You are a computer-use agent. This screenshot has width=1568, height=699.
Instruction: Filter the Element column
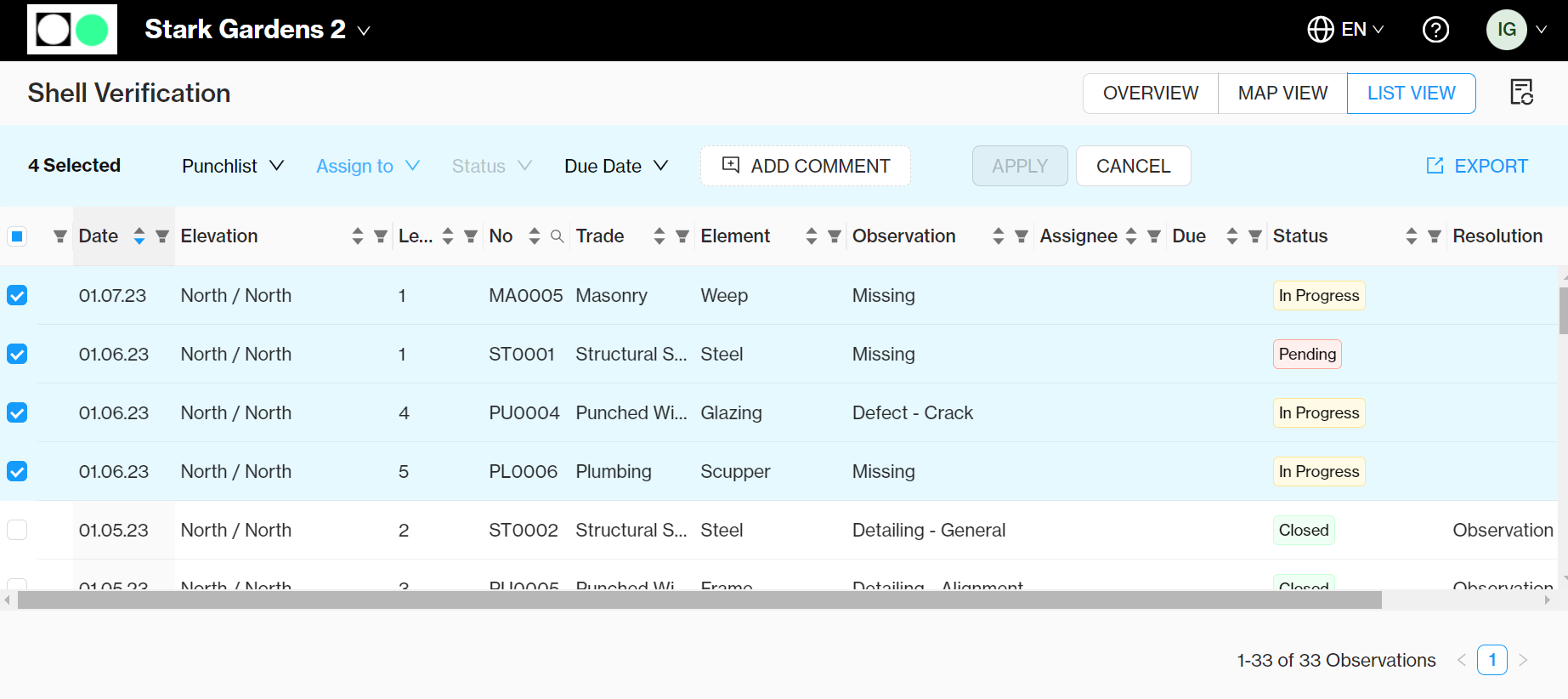point(835,236)
